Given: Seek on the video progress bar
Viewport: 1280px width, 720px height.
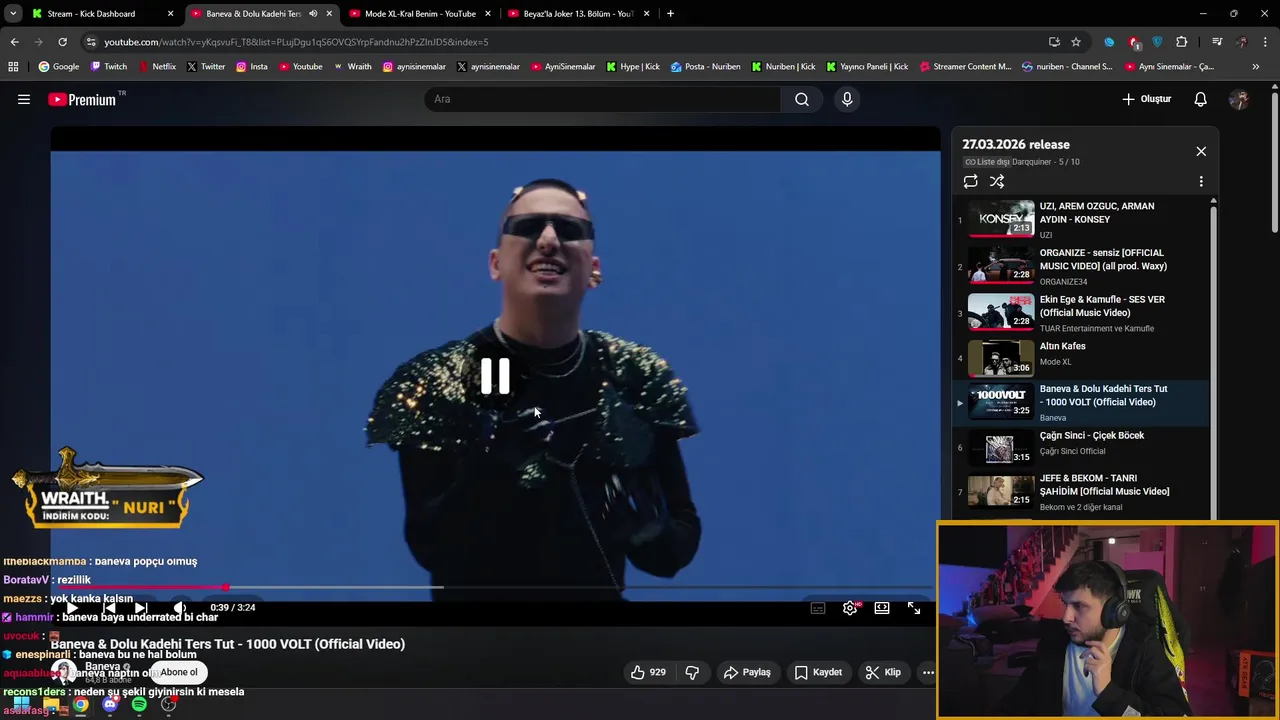Looking at the screenshot, I should click(x=495, y=588).
